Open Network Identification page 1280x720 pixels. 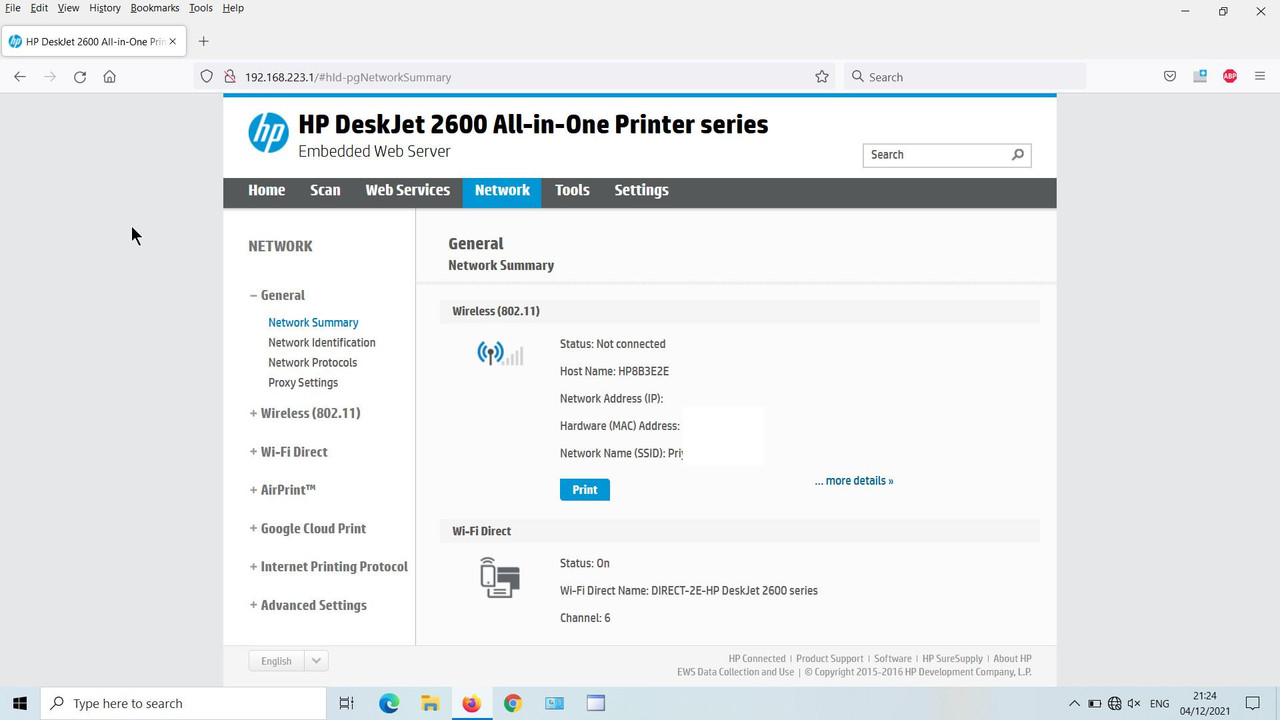coord(322,343)
